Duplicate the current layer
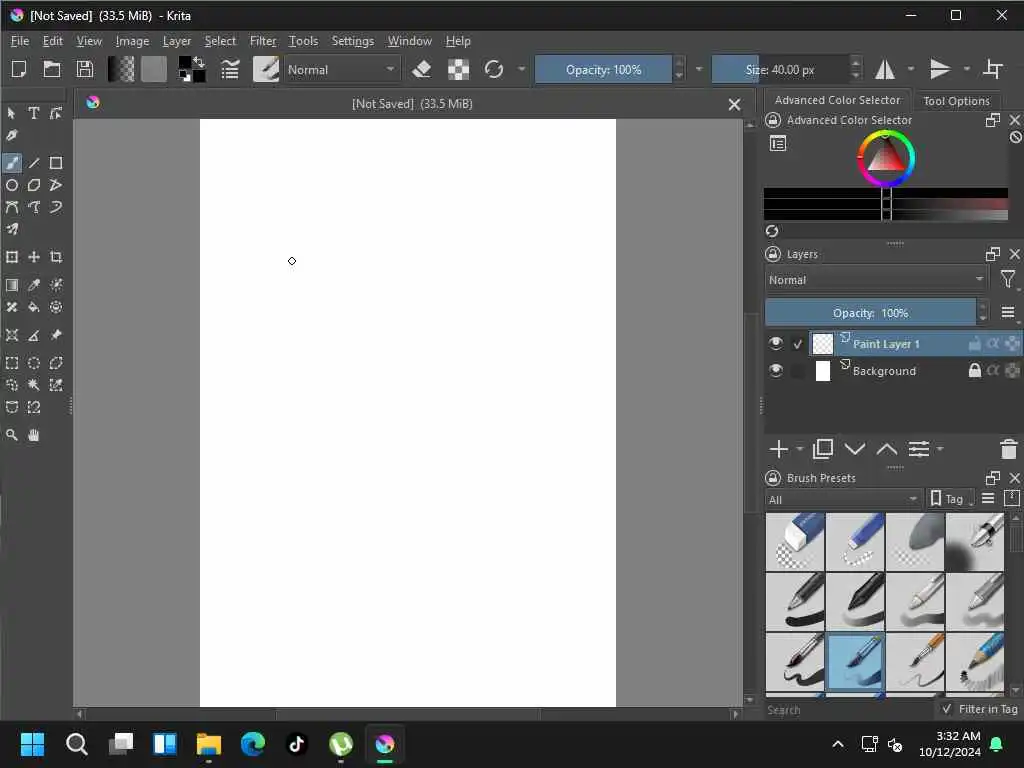The height and width of the screenshot is (768, 1024). point(823,449)
